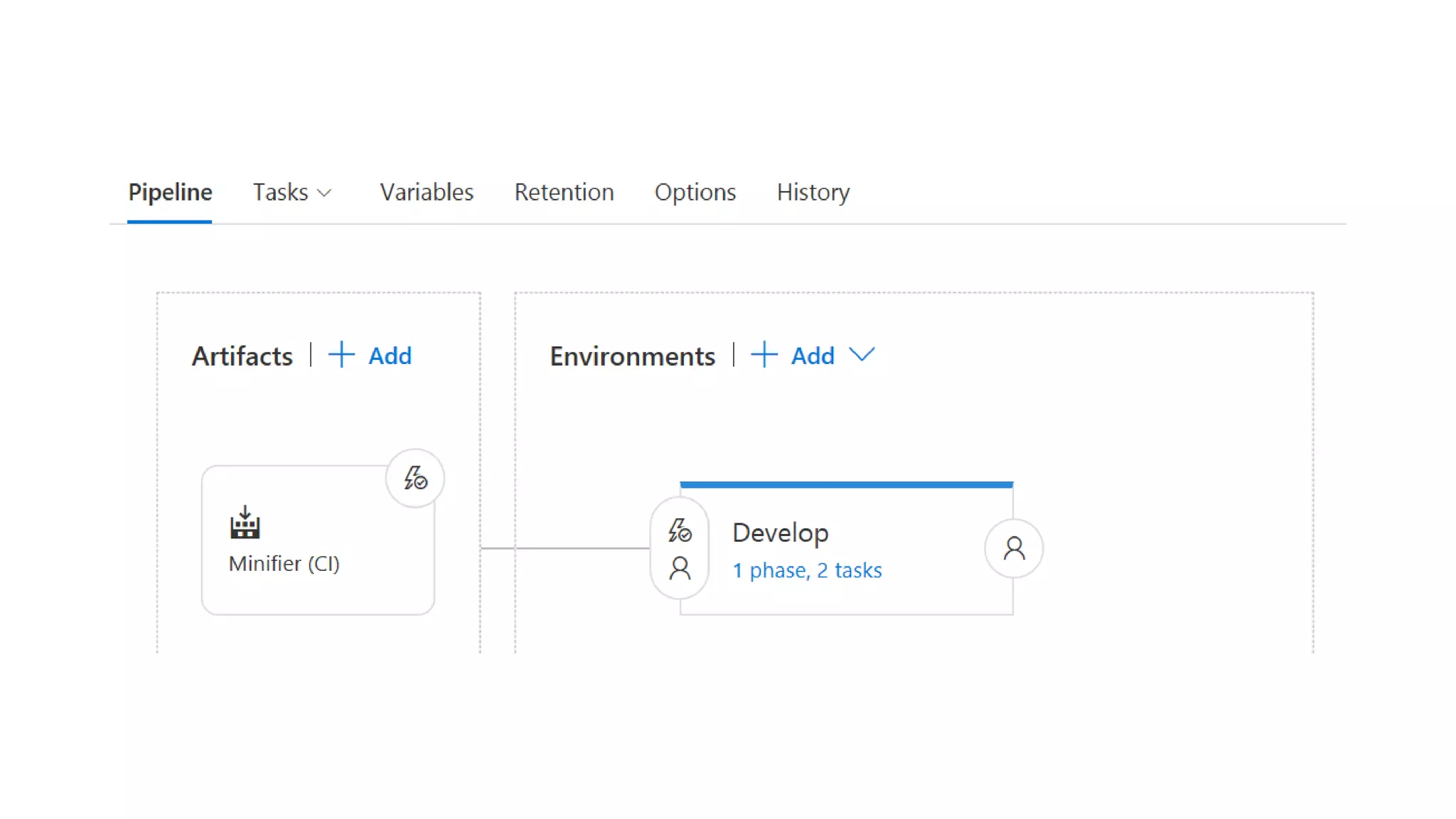This screenshot has width=1456, height=819.
Task: Click the continuous deployment trigger lightning icon on the artifact
Action: click(x=415, y=478)
